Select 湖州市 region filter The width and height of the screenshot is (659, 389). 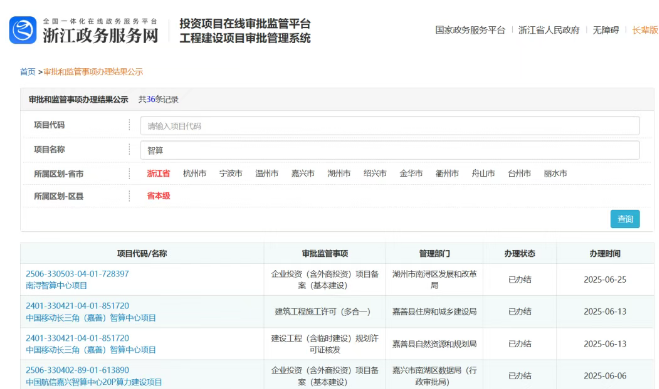coord(339,173)
